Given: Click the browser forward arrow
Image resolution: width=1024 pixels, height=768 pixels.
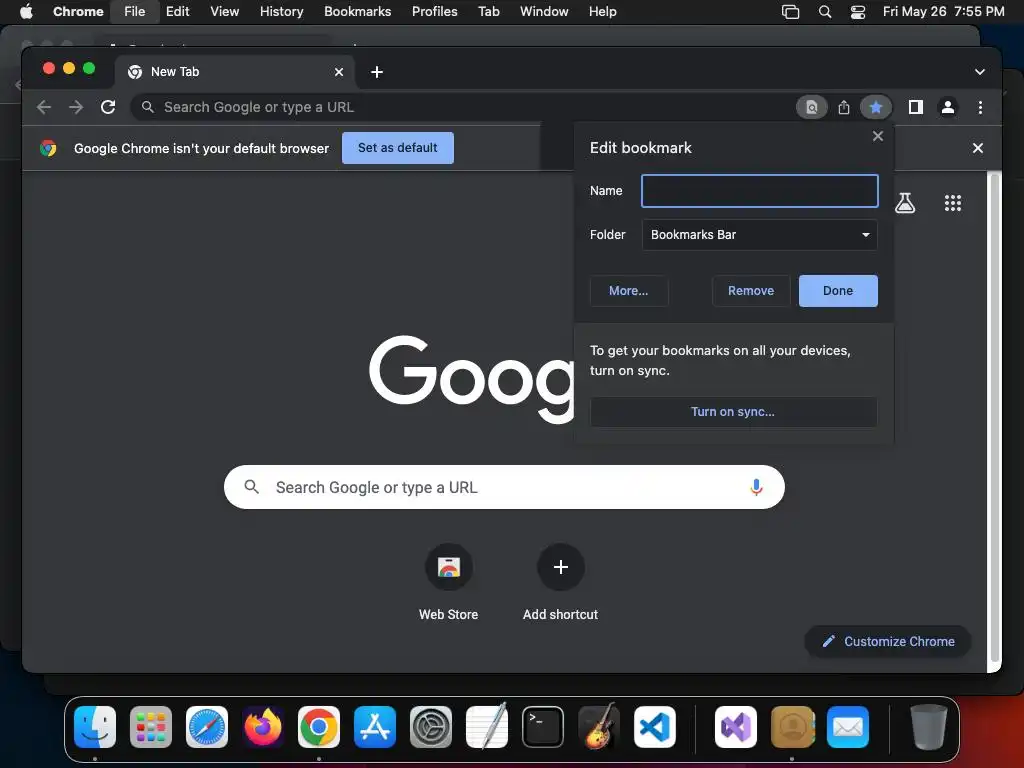Looking at the screenshot, I should (76, 107).
